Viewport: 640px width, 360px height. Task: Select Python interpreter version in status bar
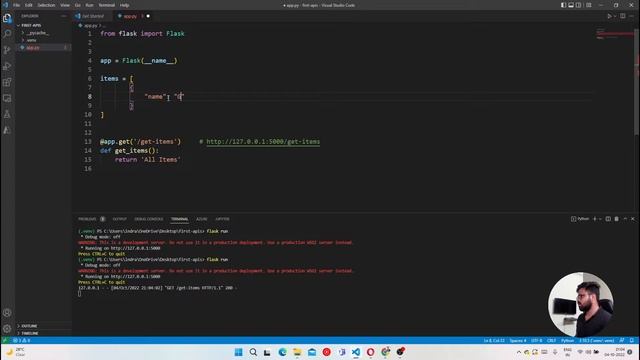click(x=596, y=340)
